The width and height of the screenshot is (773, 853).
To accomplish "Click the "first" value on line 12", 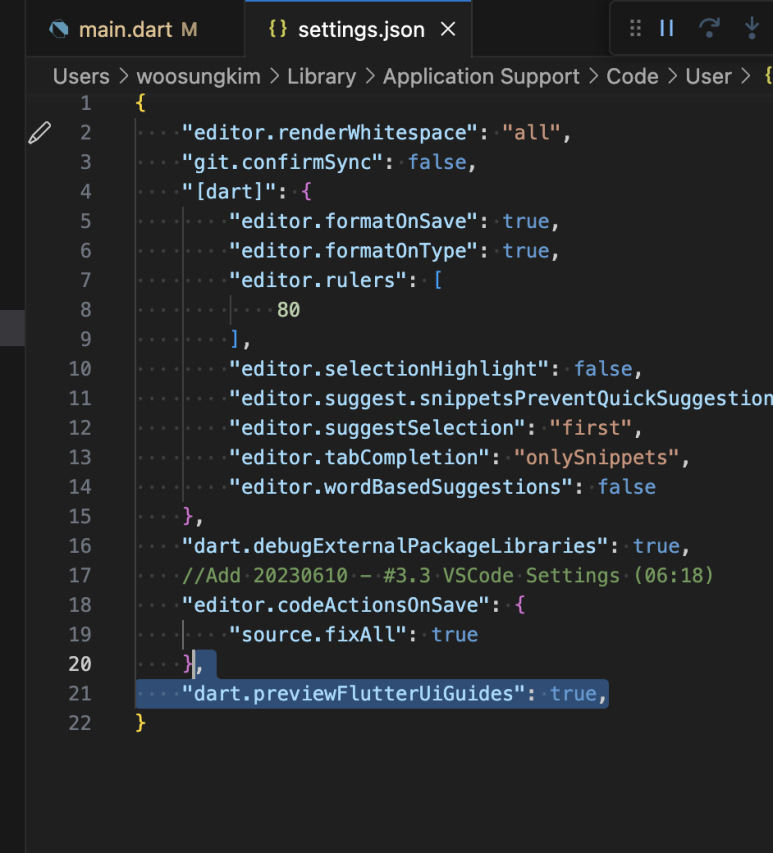I will [x=591, y=428].
